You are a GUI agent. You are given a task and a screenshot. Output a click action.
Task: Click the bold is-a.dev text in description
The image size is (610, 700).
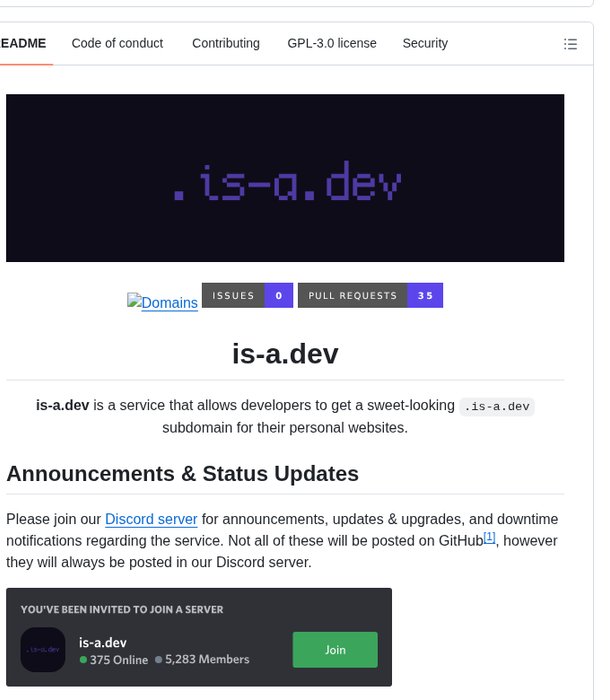[63, 405]
